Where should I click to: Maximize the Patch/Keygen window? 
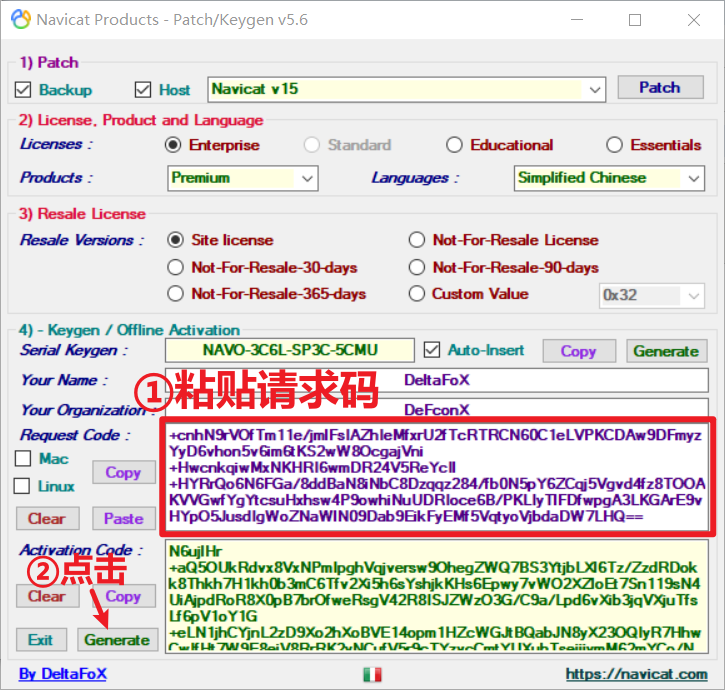point(635,20)
